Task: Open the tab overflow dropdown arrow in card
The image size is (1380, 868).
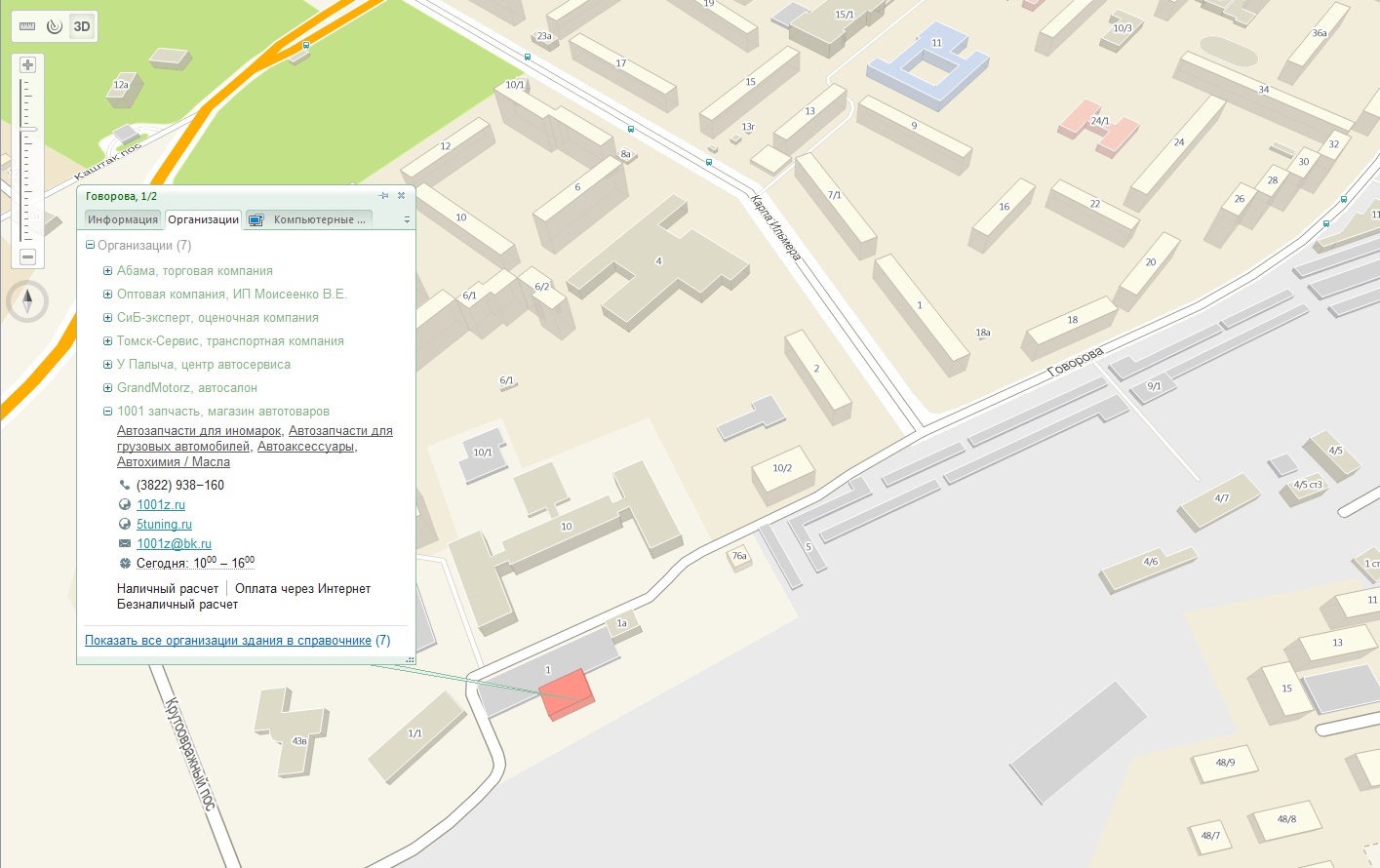Action: tap(407, 220)
